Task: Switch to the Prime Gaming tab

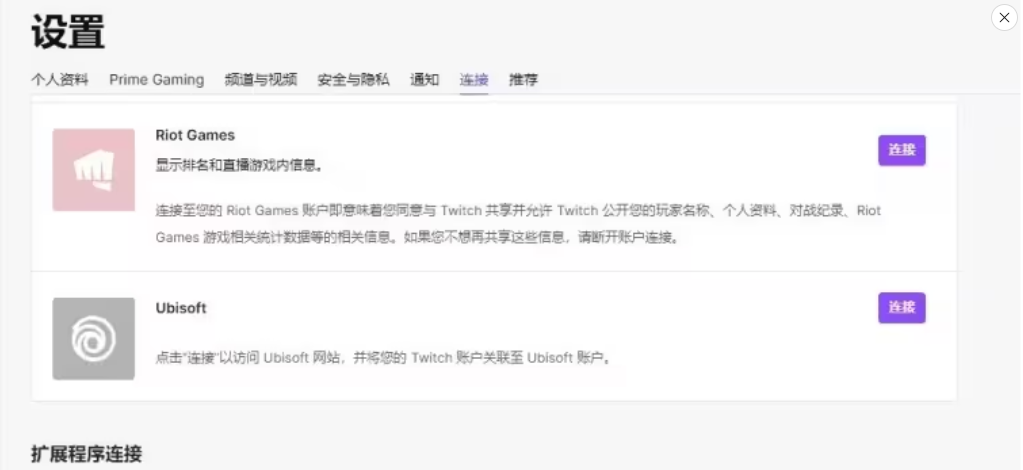Action: click(157, 80)
